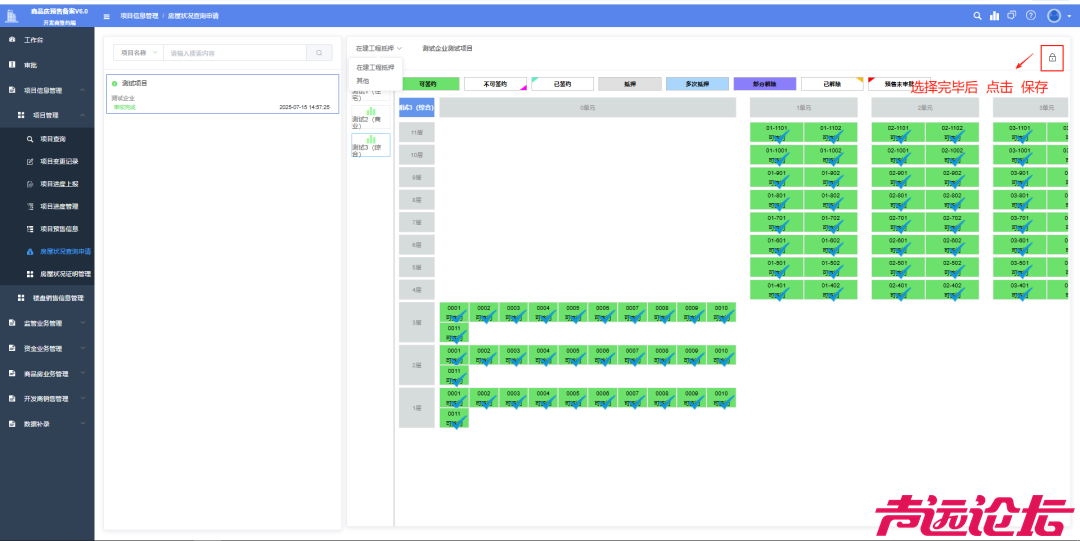Viewport: 1080px width, 541px height.
Task: Choose 其他 from the dropdown list
Action: click(363, 80)
